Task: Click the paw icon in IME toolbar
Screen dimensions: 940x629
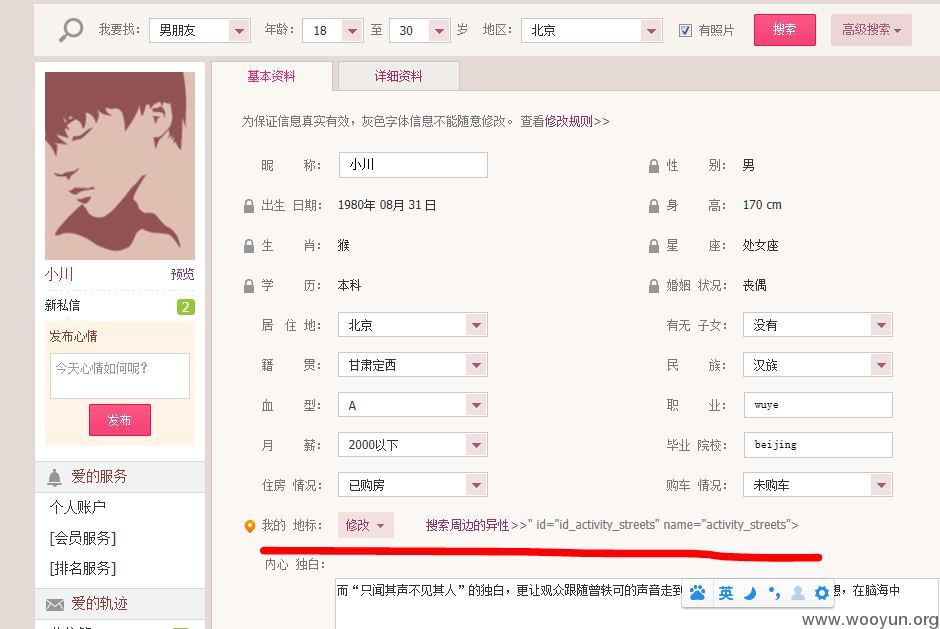Action: point(697,593)
